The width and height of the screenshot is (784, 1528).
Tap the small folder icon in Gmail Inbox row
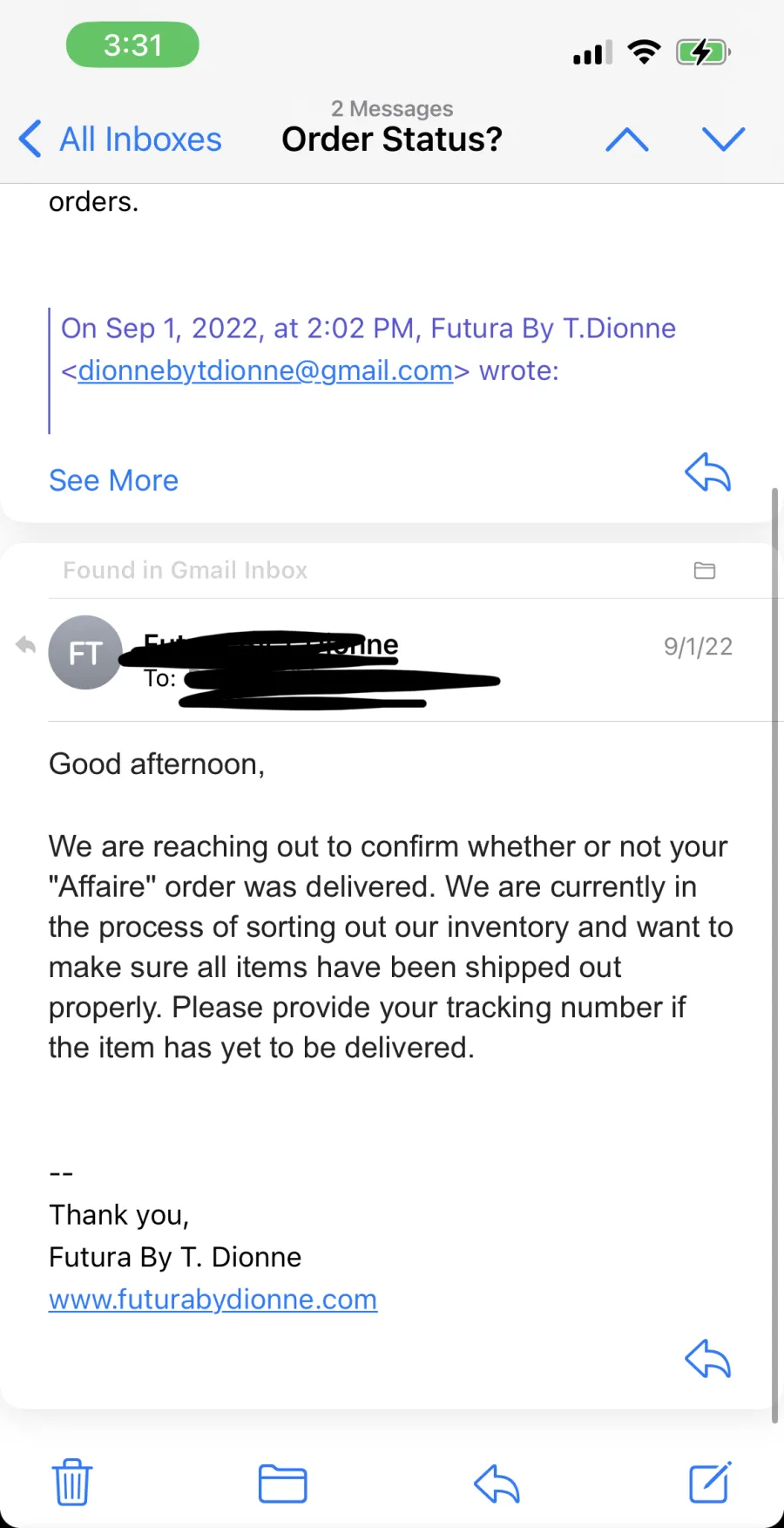pos(705,570)
